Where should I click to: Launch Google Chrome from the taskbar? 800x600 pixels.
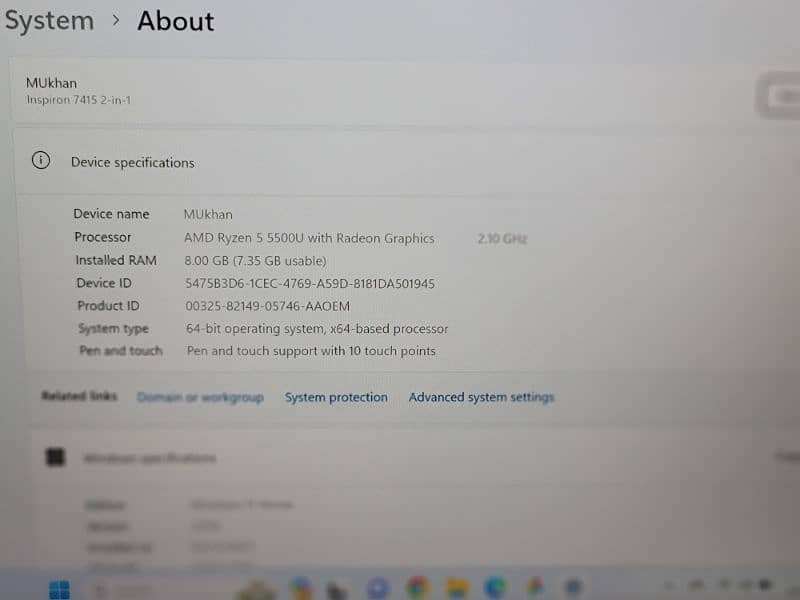(417, 587)
